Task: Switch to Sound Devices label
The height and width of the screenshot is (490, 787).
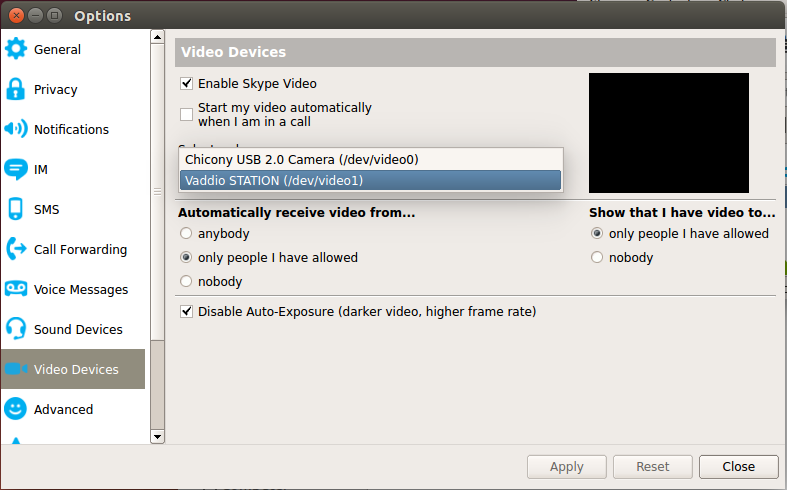Action: [x=78, y=329]
